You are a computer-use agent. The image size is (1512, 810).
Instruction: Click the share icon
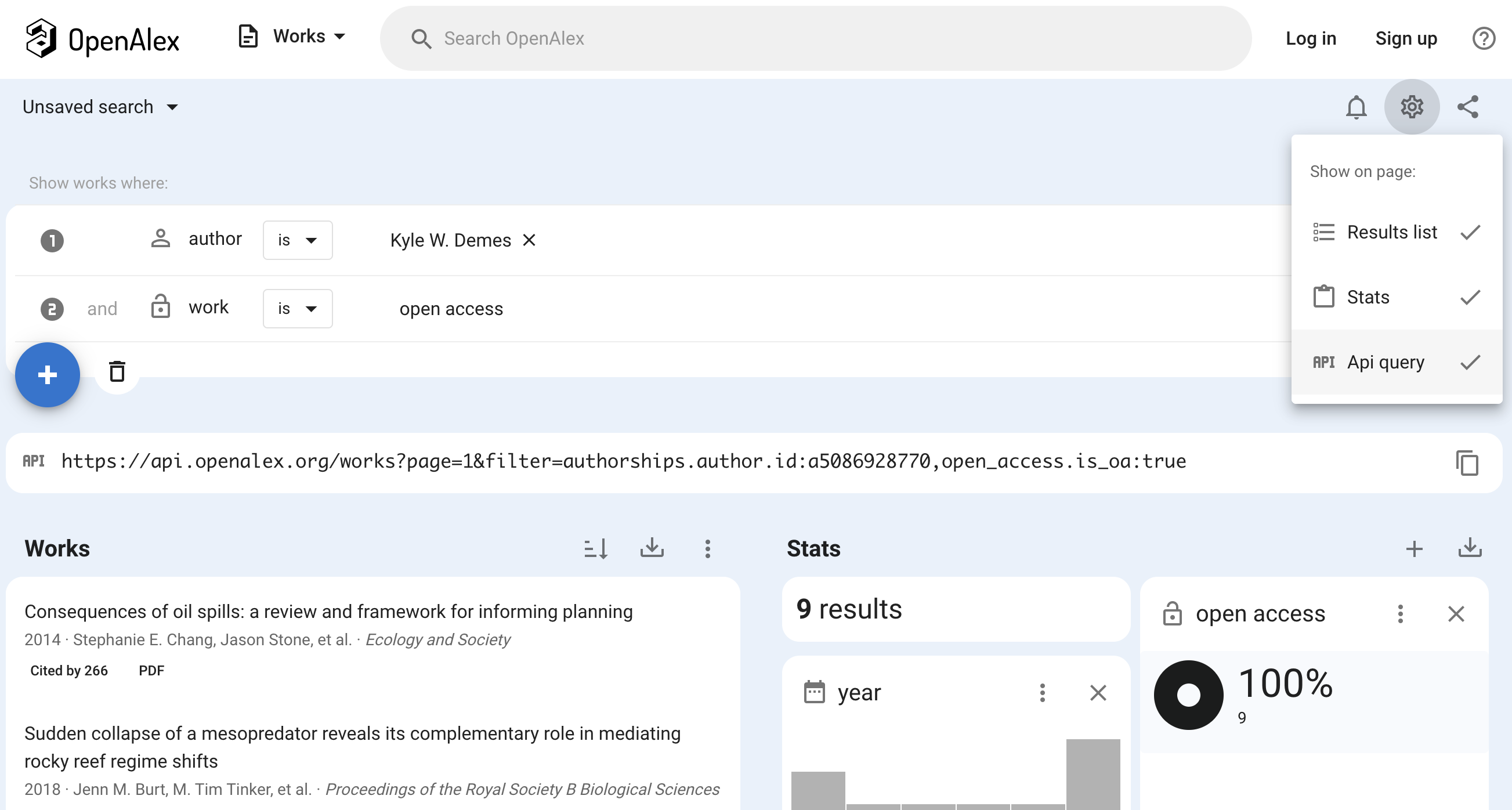coord(1467,107)
